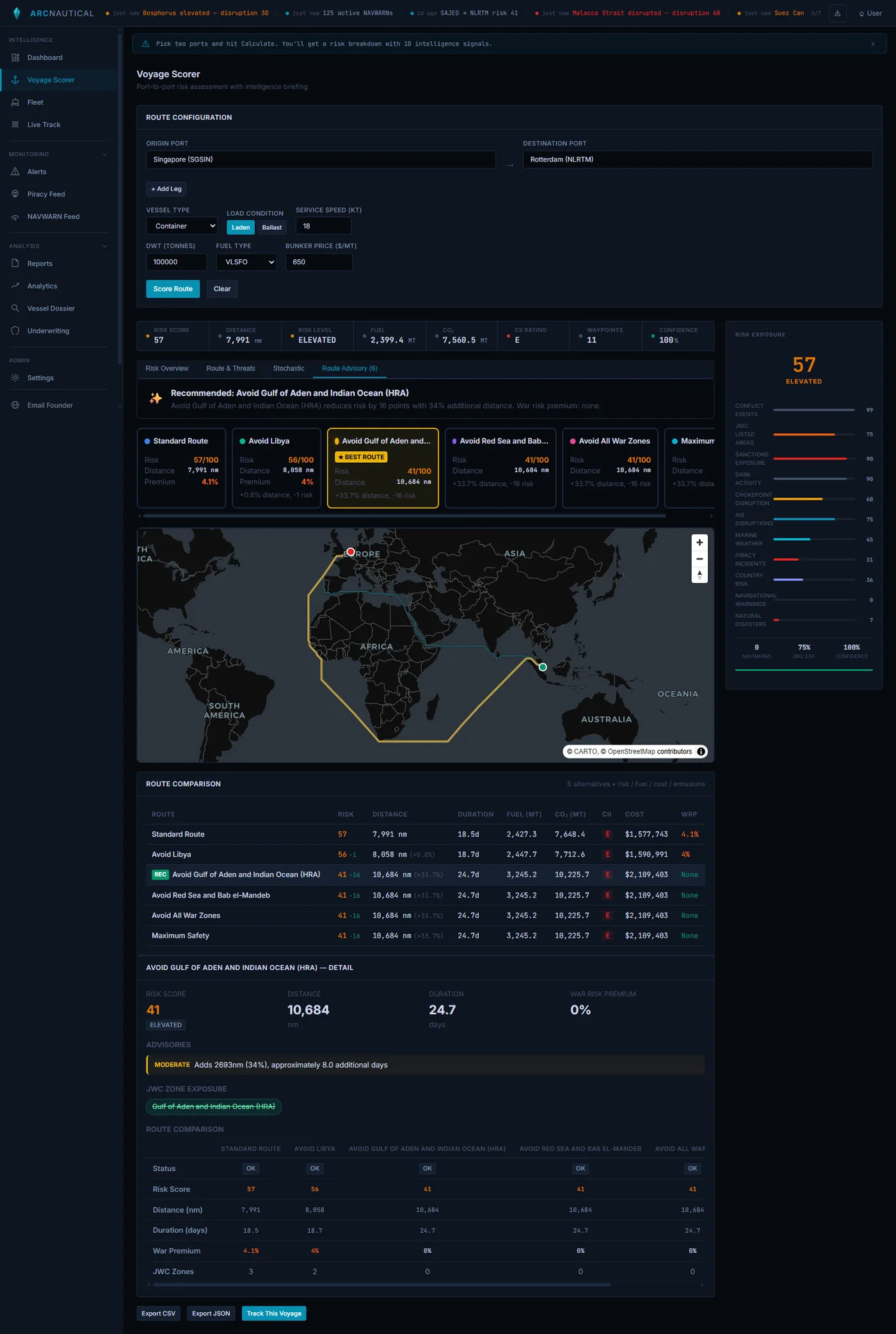Open the Vessel Type dropdown
The image size is (896, 1334).
click(182, 226)
